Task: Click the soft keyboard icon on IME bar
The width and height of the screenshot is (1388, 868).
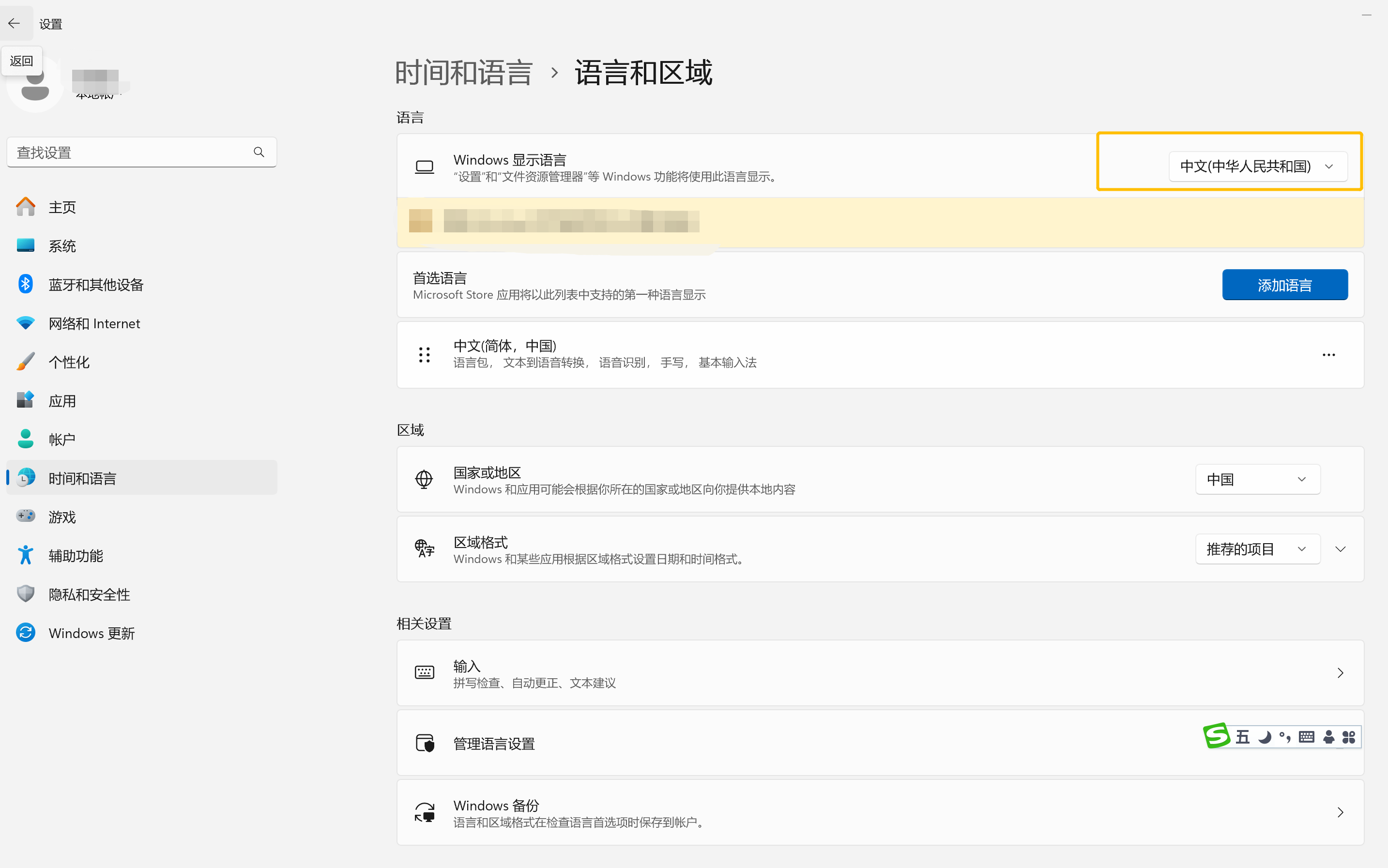Action: point(1307,737)
